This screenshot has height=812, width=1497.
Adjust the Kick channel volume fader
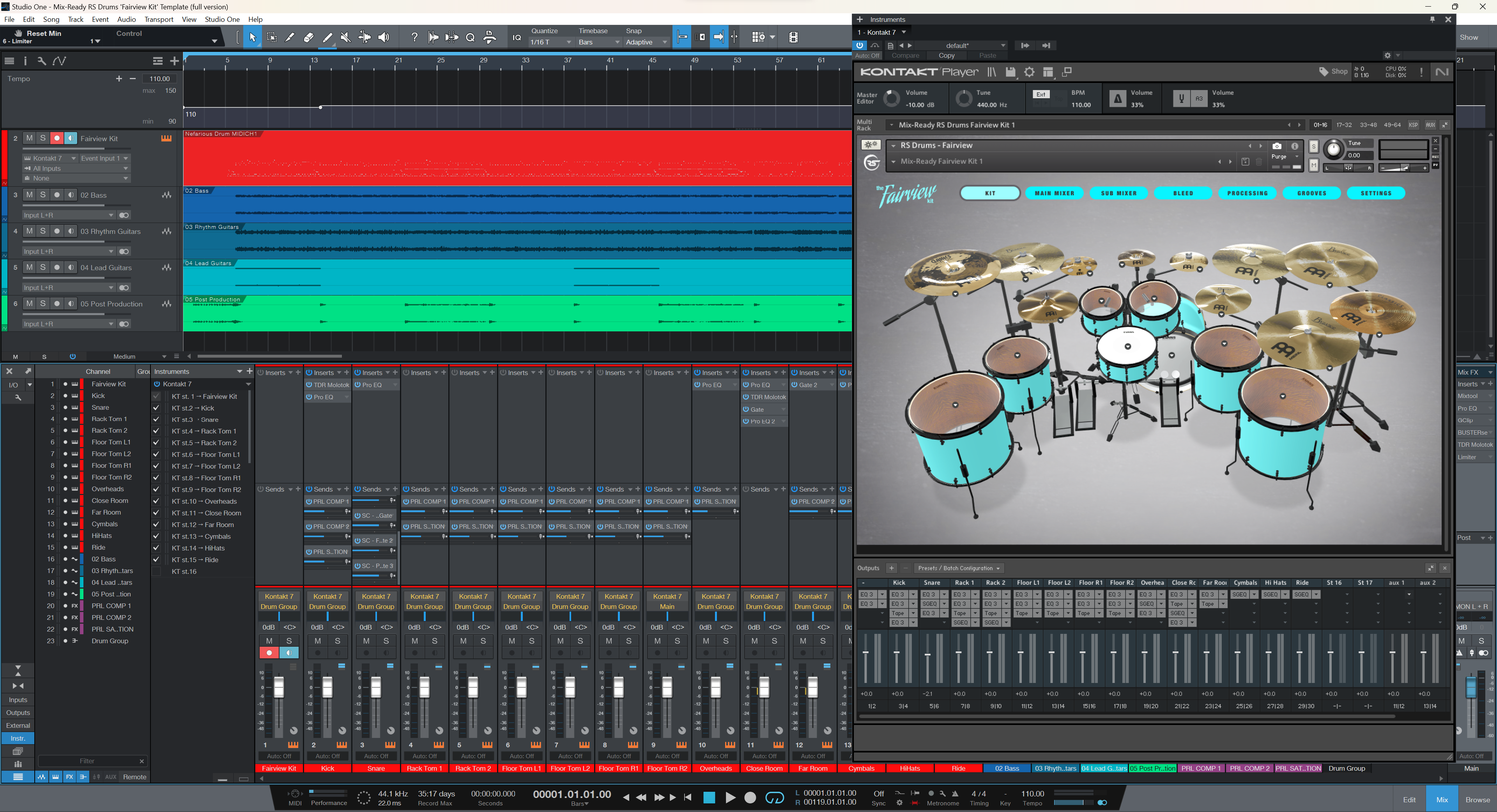click(x=327, y=688)
